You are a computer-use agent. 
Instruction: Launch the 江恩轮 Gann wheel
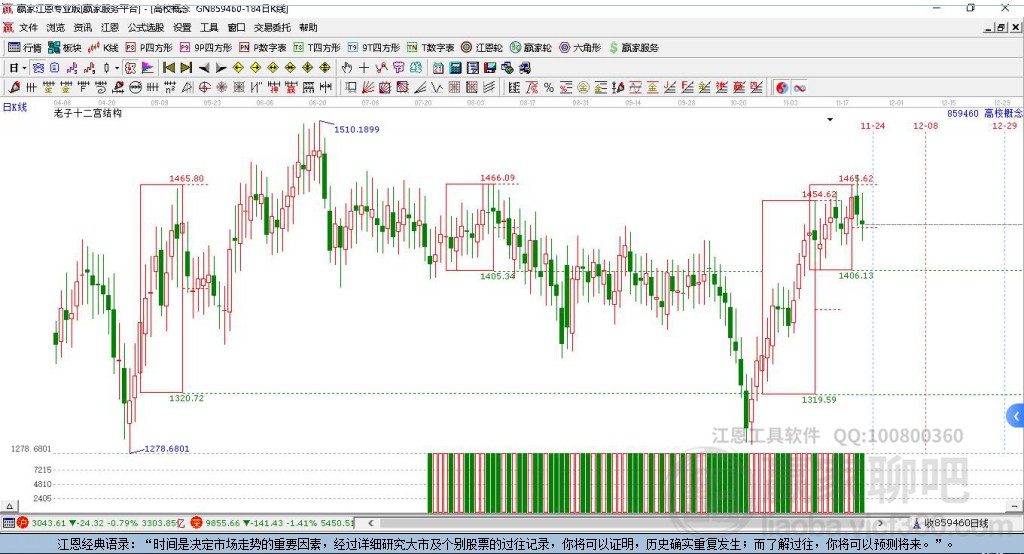[482, 48]
